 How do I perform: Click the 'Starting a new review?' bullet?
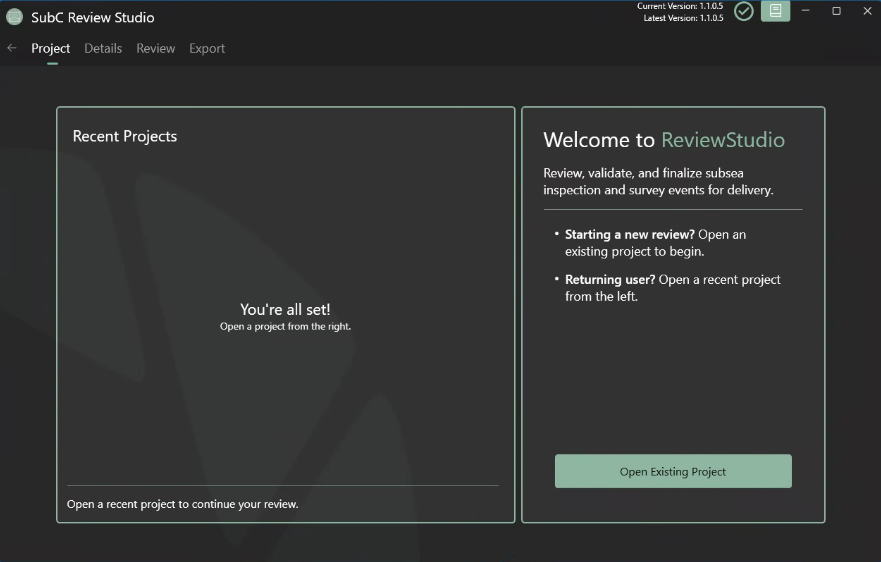(655, 243)
